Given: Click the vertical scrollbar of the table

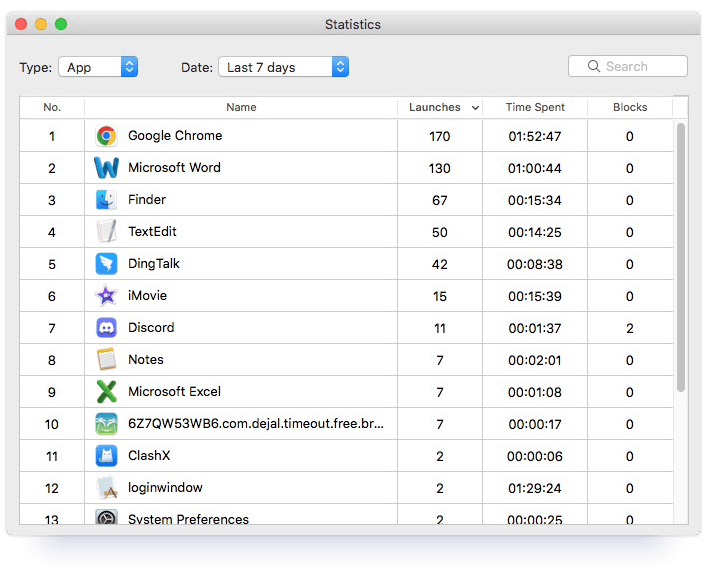Looking at the screenshot, I should point(681,257).
